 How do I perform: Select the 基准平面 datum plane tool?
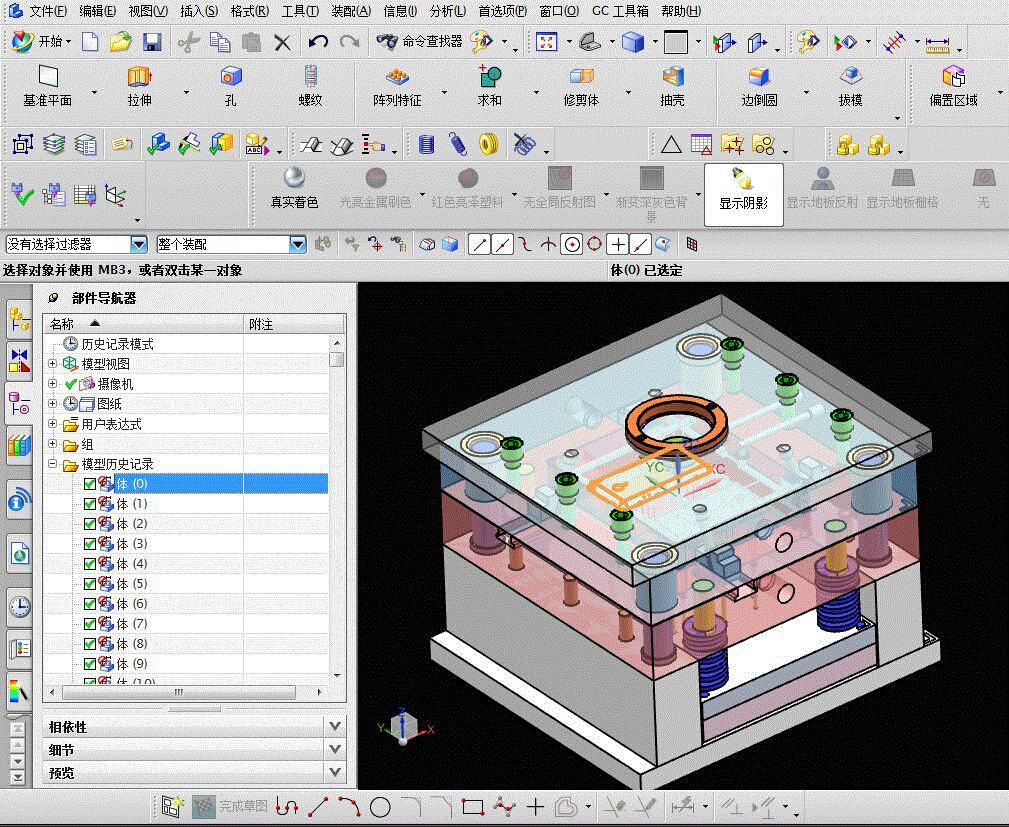pos(48,86)
